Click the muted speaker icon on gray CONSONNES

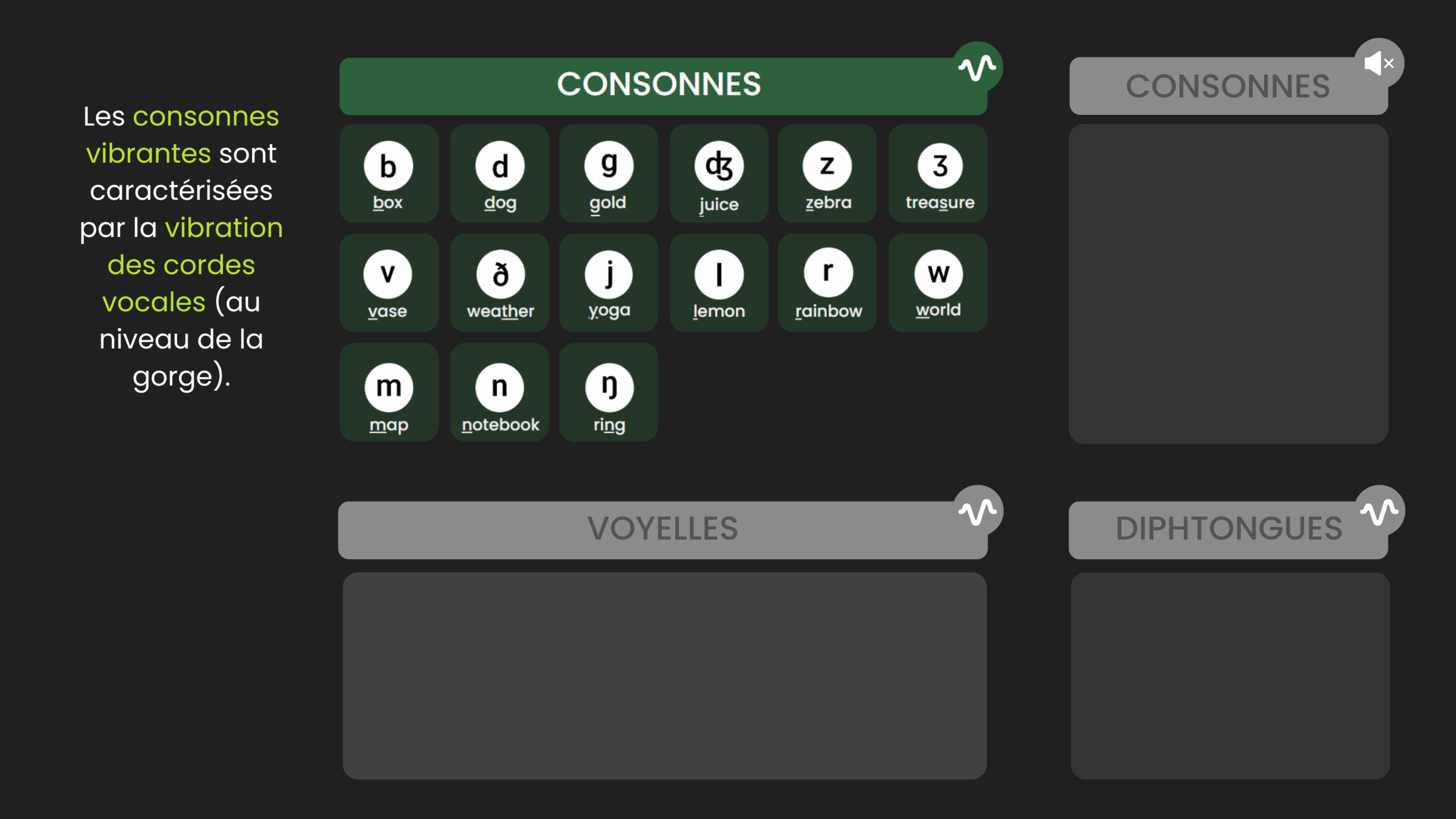click(1379, 63)
